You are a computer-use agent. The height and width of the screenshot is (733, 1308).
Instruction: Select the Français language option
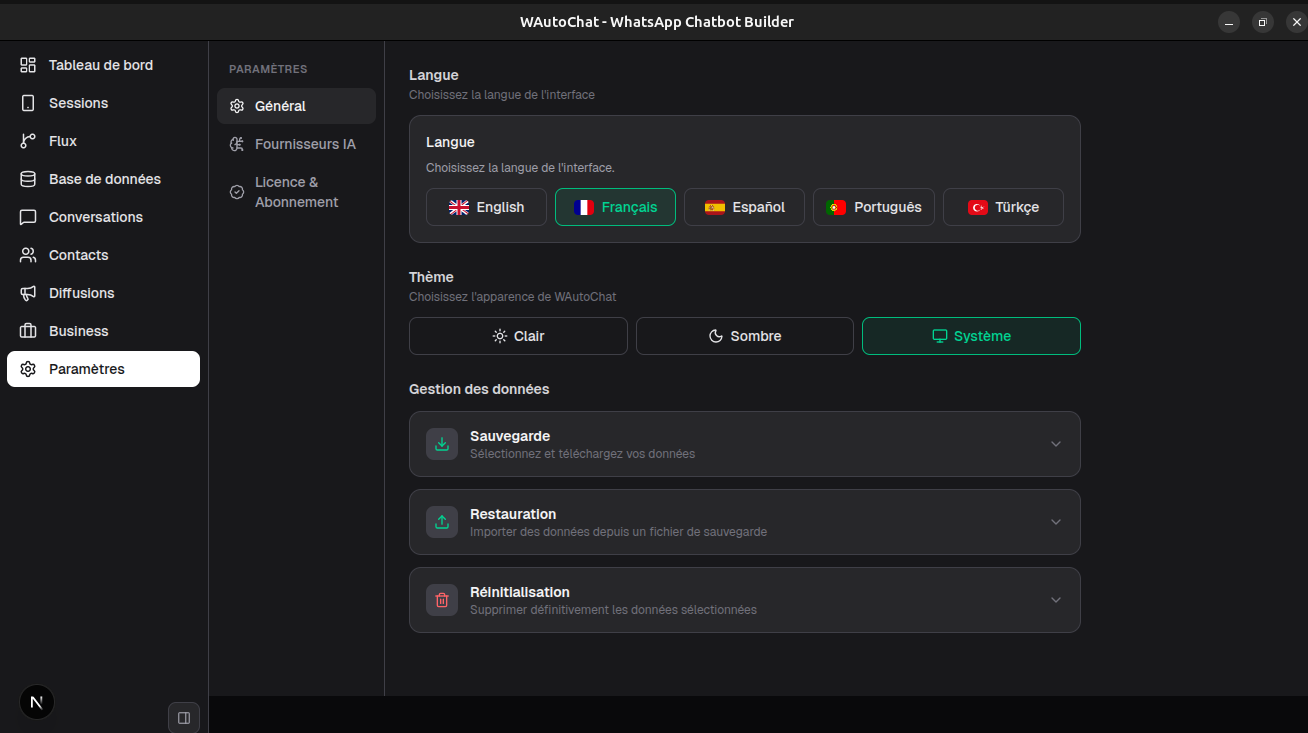click(615, 207)
